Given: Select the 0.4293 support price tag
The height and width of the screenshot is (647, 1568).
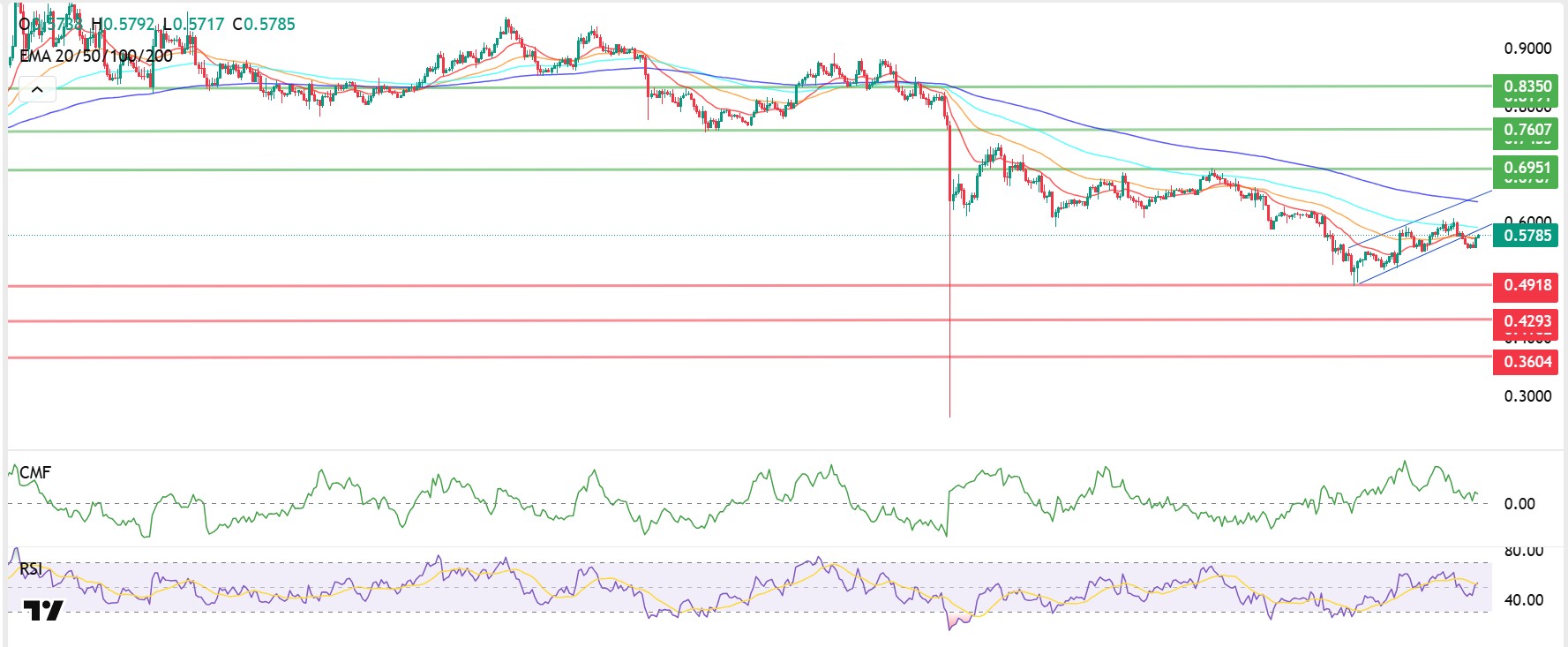Looking at the screenshot, I should [1527, 321].
